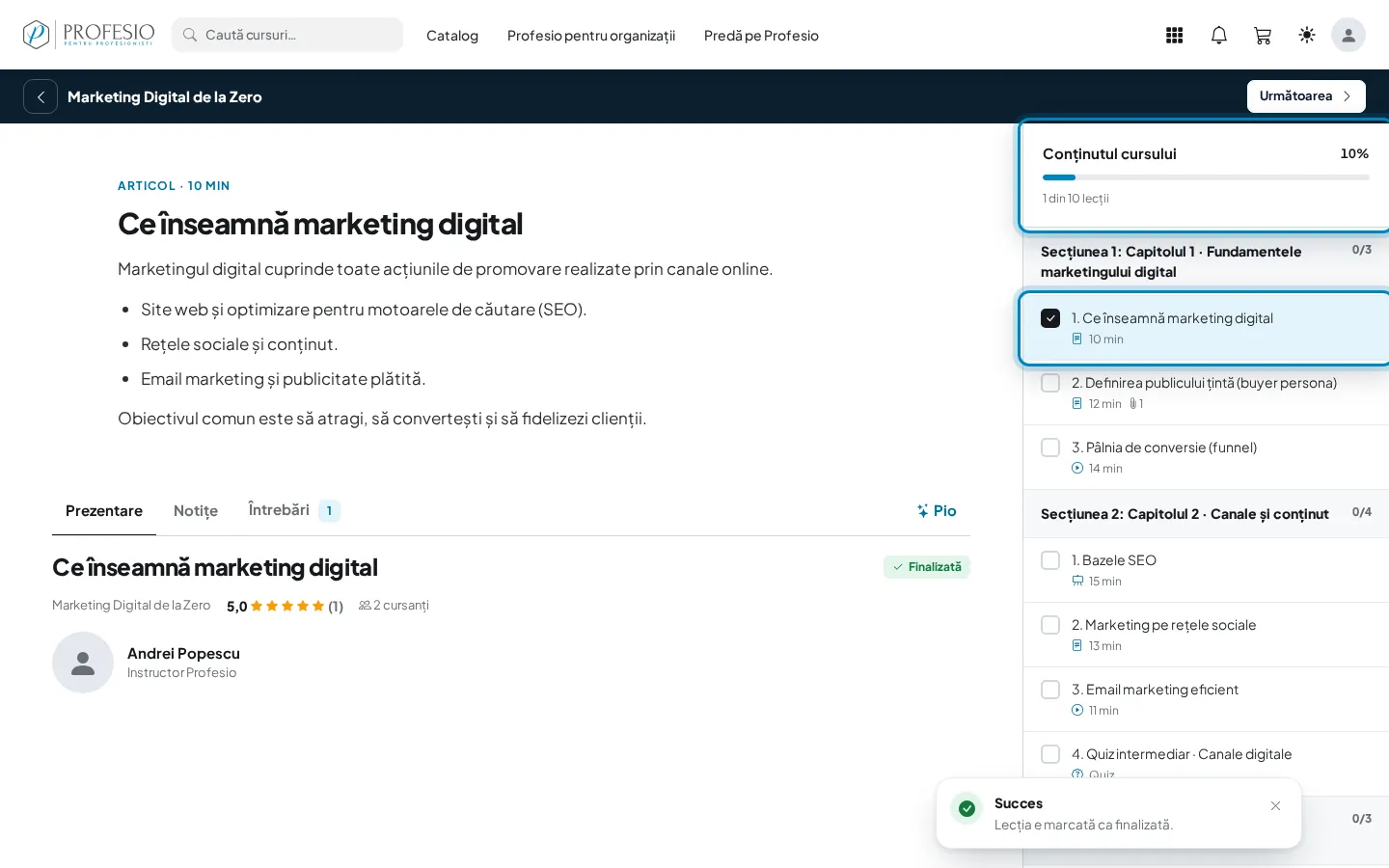This screenshot has height=868, width=1389.
Task: Open the Profesio logo home link
Action: 89,35
